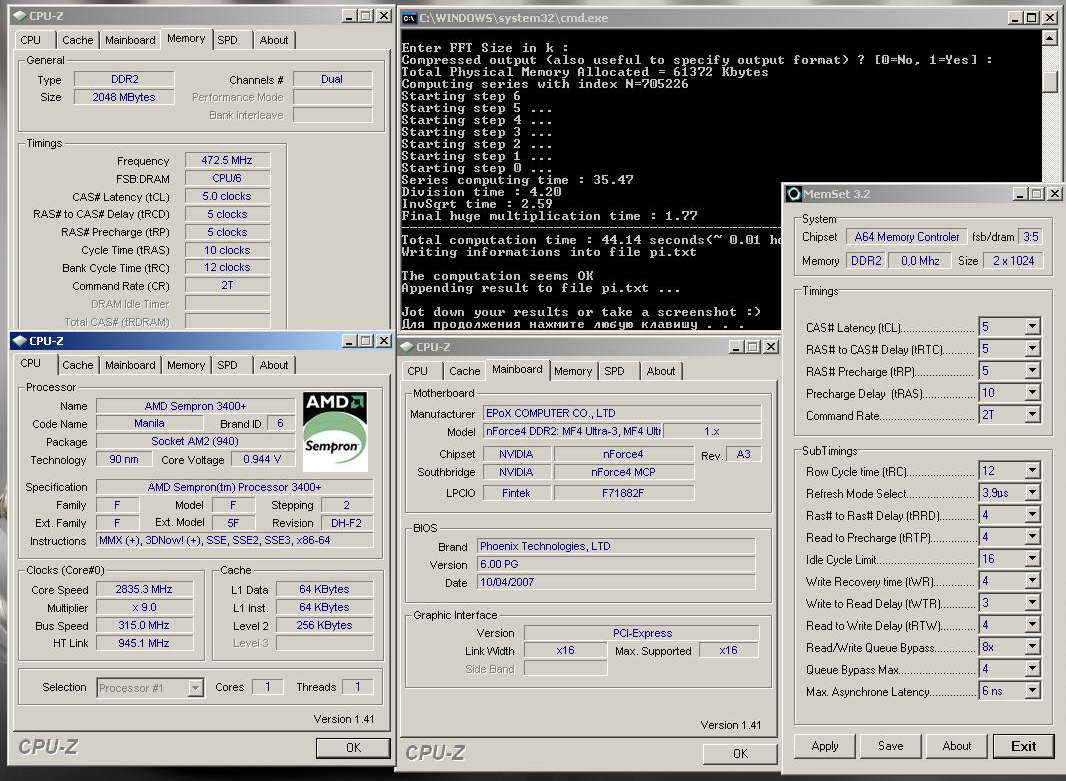Open Memory tab in Mainboard CPU-Z window
Screen dimensions: 1066x781
(572, 371)
